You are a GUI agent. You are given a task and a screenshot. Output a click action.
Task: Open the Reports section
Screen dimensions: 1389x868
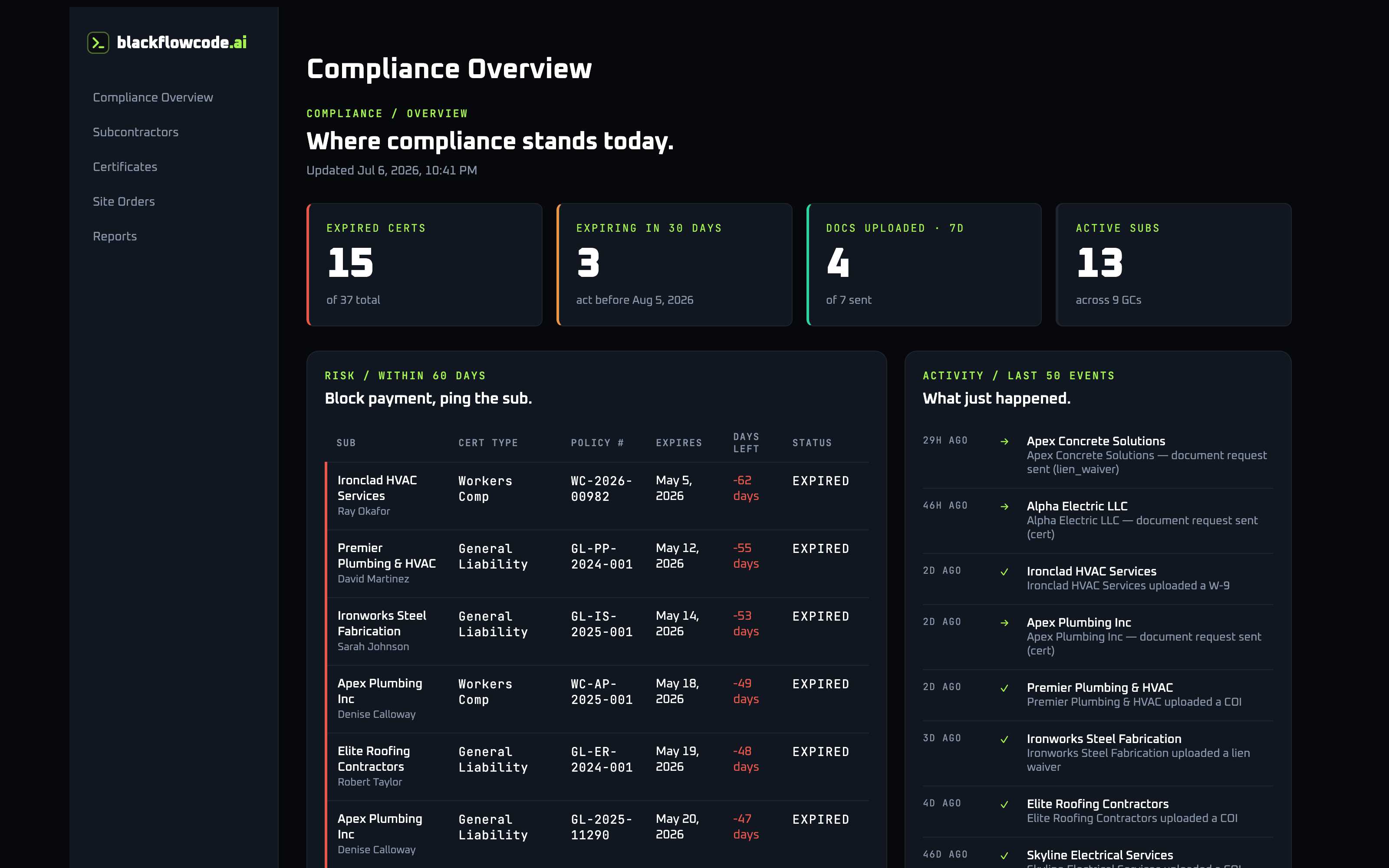tap(115, 237)
